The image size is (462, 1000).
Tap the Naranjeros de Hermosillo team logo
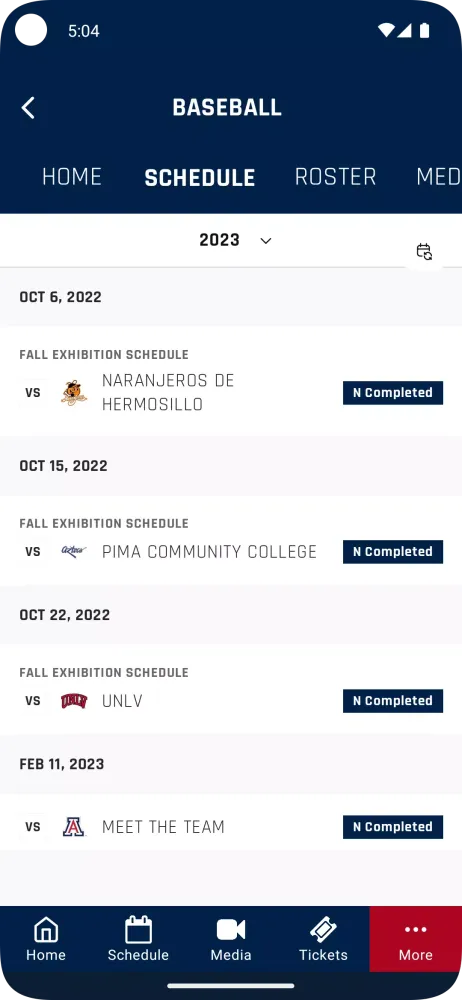pyautogui.click(x=73, y=392)
